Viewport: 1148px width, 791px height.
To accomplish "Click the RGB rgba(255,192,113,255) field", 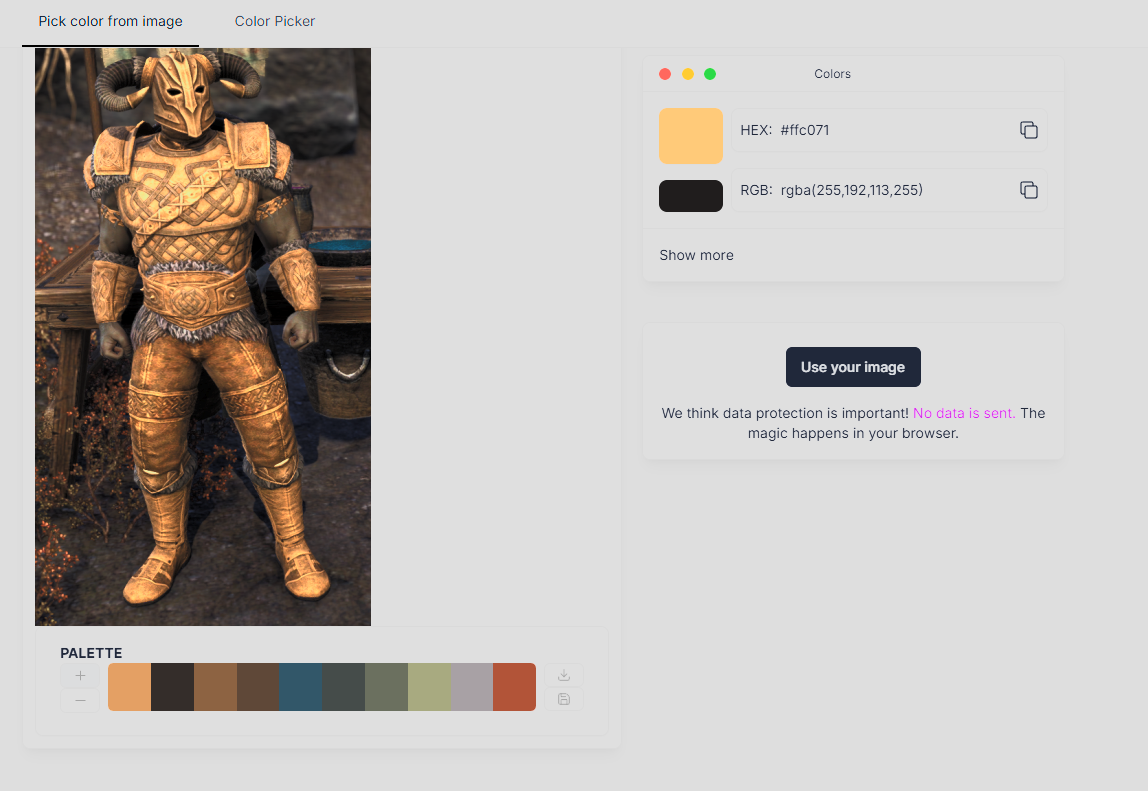I will [x=889, y=190].
